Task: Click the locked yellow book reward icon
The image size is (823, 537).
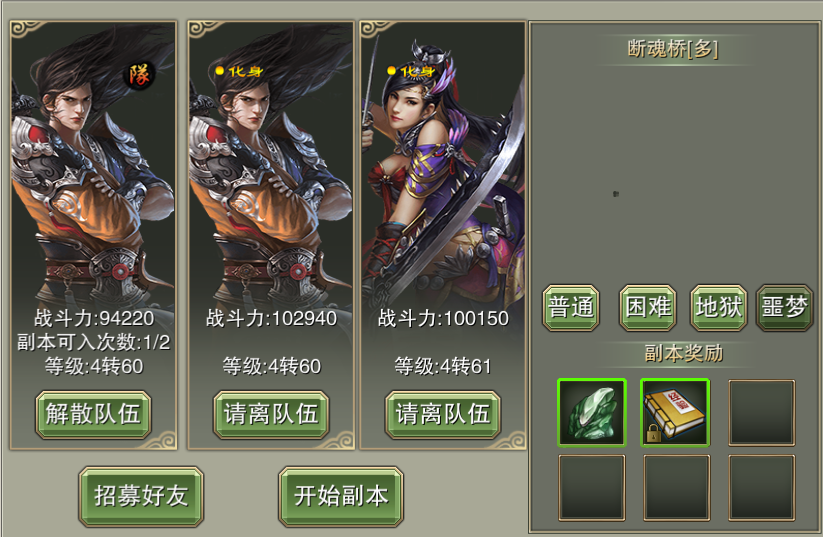Action: point(675,413)
